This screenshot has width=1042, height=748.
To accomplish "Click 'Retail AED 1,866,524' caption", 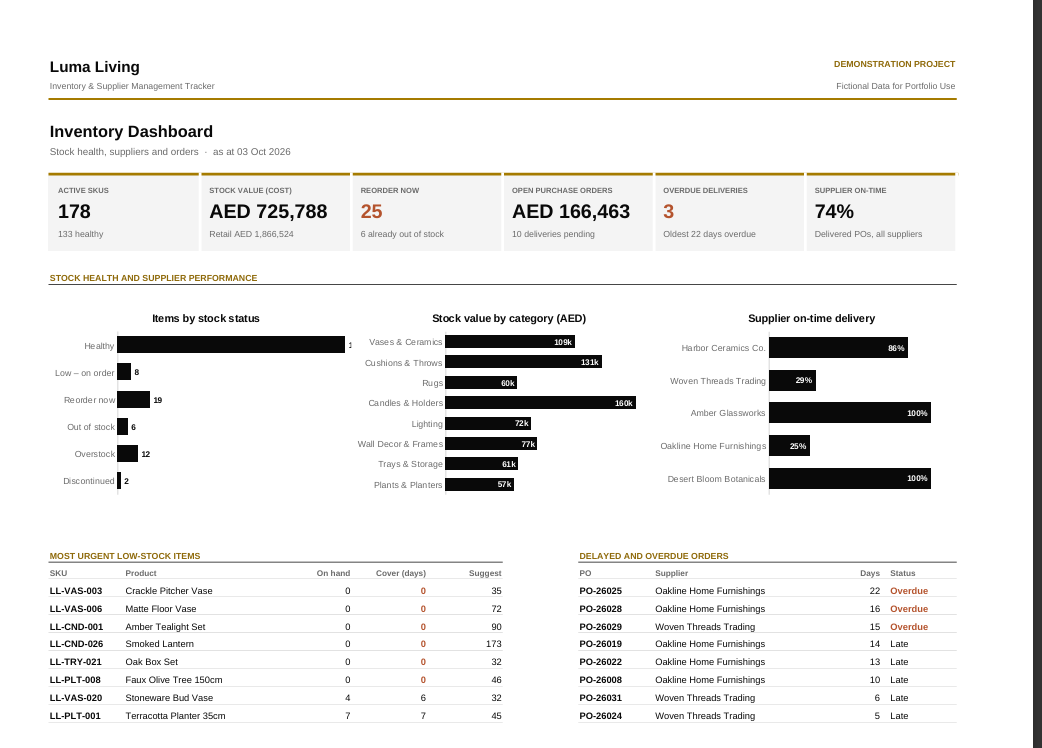I will [251, 234].
